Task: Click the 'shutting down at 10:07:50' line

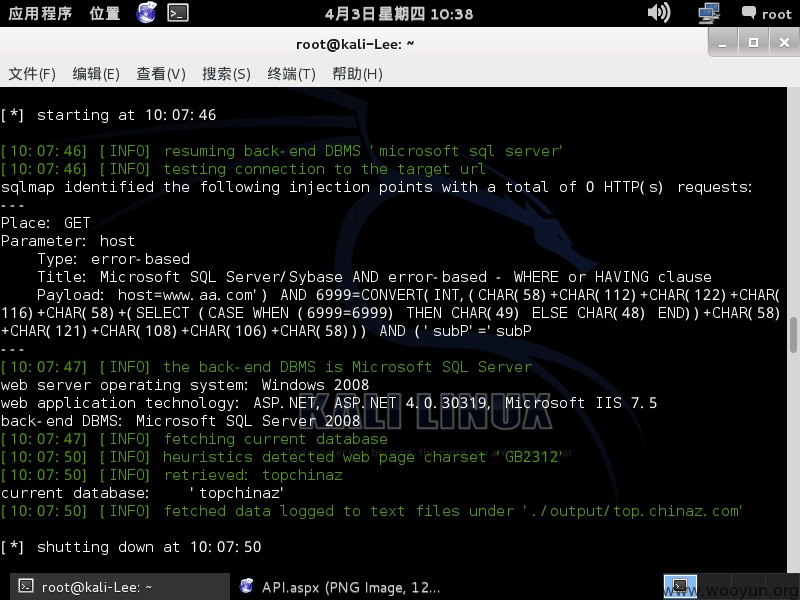Action: pyautogui.click(x=131, y=547)
